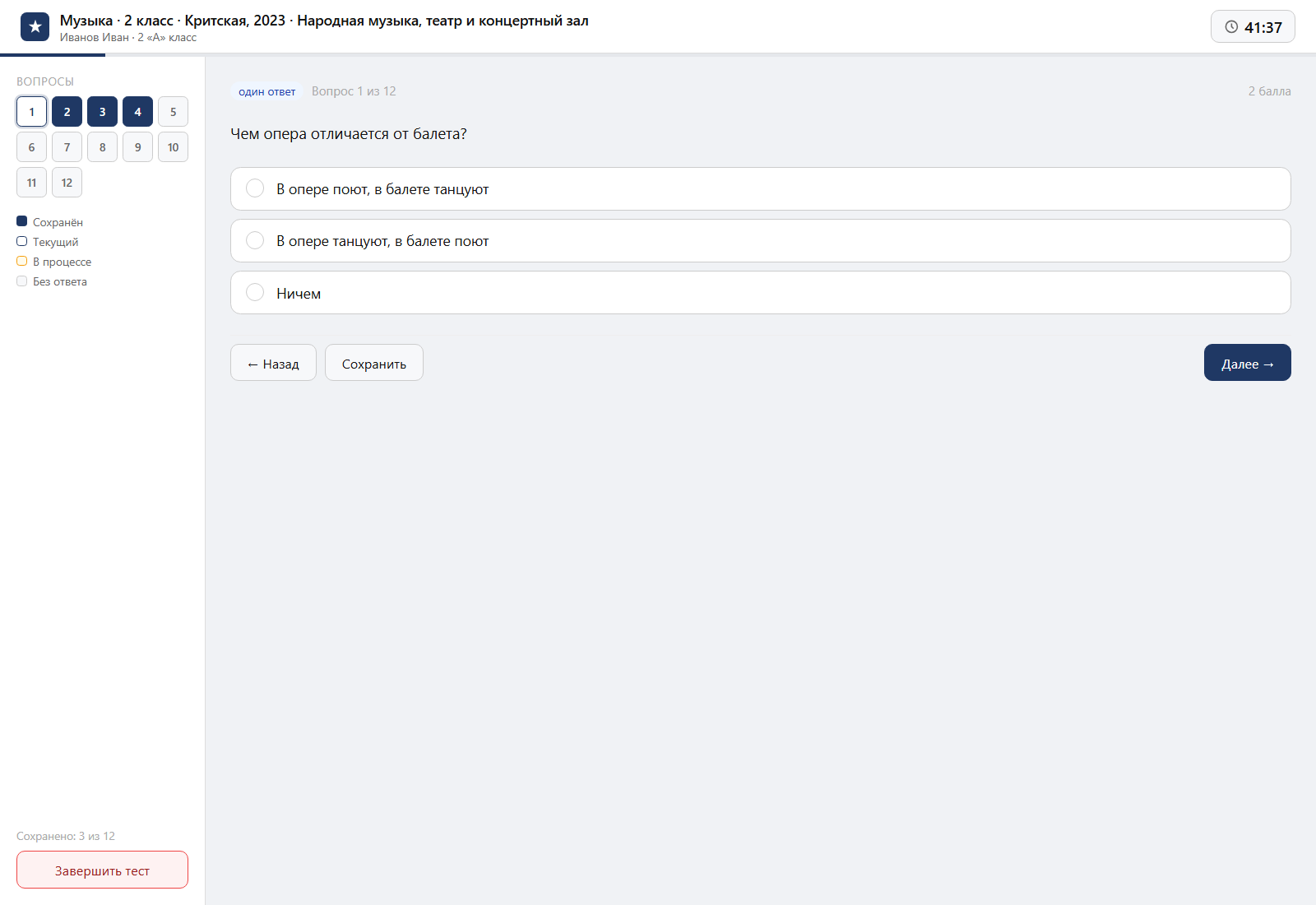Proceed with the 'Далее' button

1247,363
